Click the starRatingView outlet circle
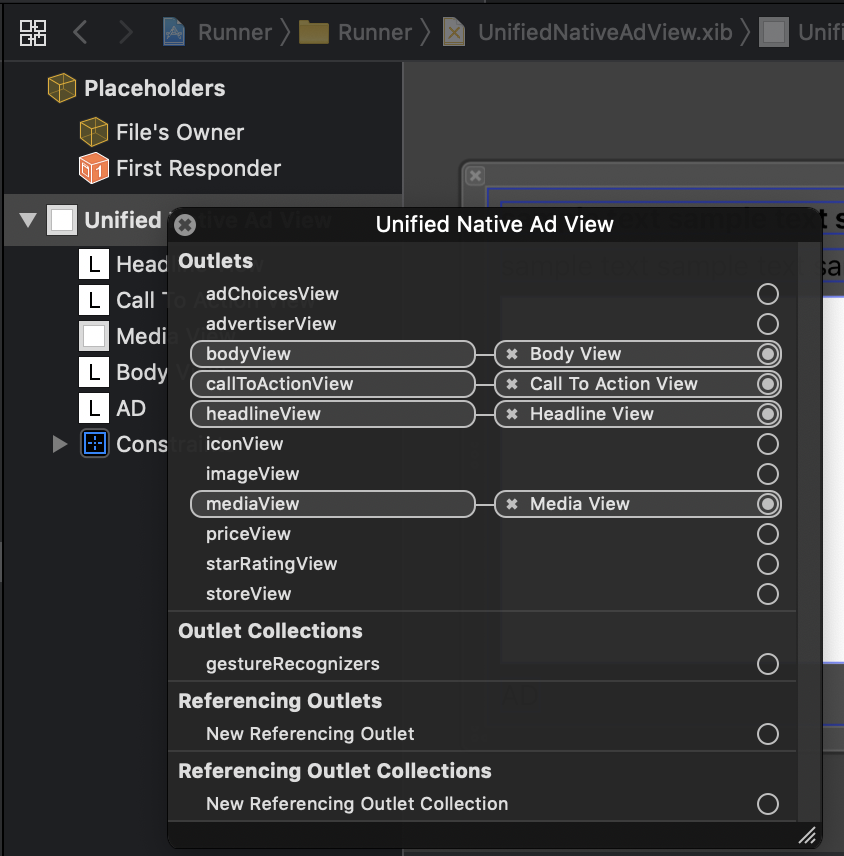 point(768,564)
